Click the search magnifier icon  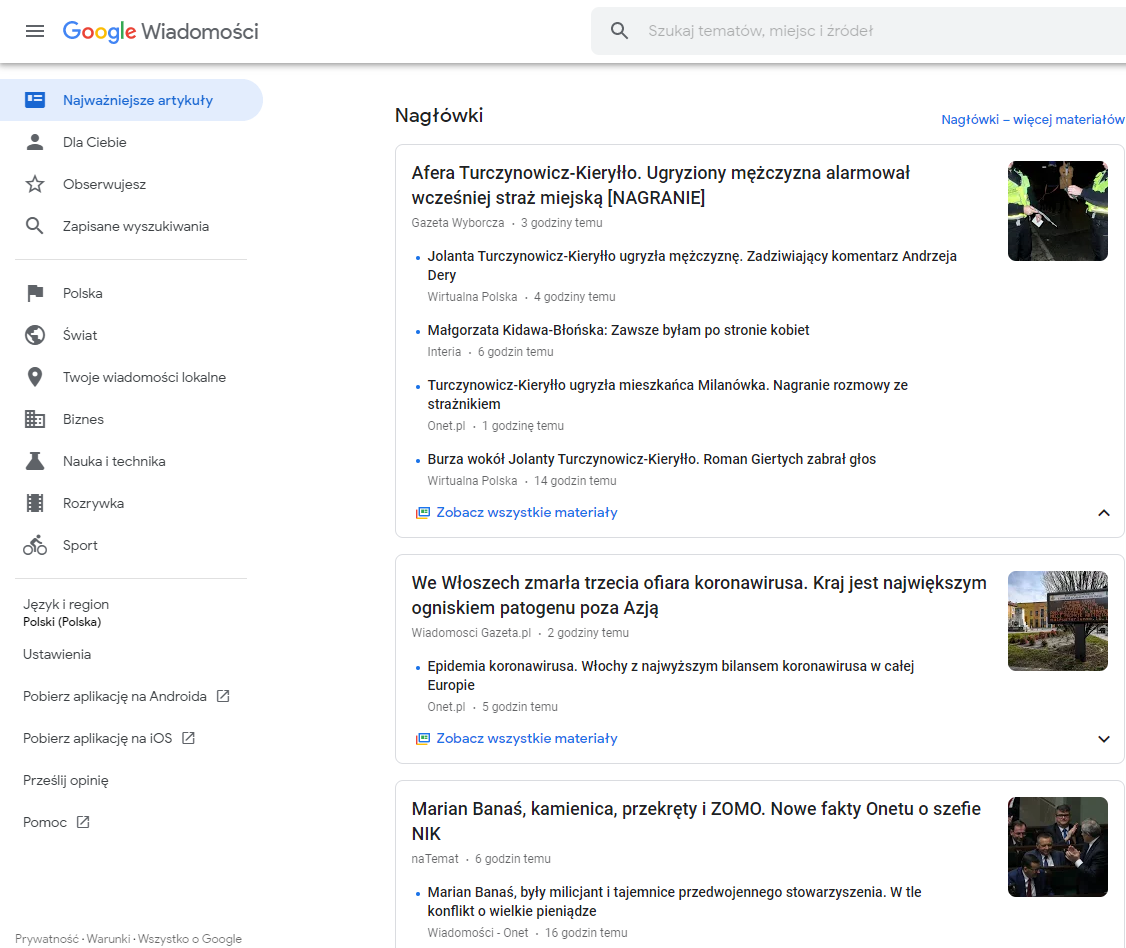pyautogui.click(x=619, y=31)
